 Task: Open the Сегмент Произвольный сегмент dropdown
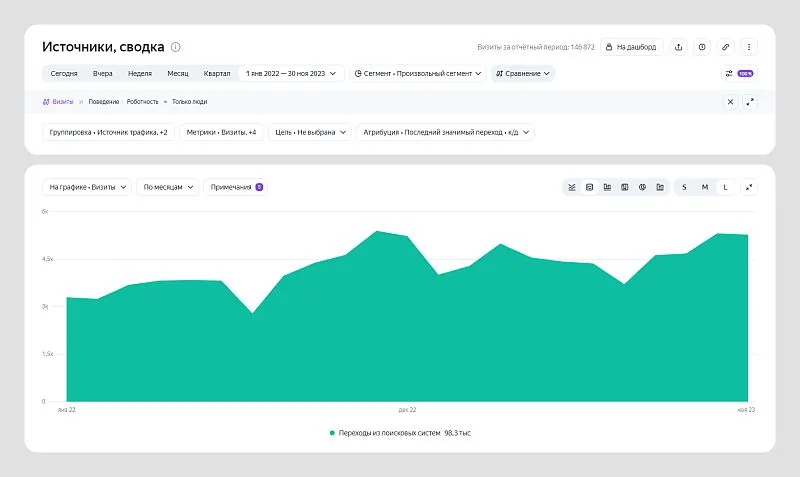(418, 73)
